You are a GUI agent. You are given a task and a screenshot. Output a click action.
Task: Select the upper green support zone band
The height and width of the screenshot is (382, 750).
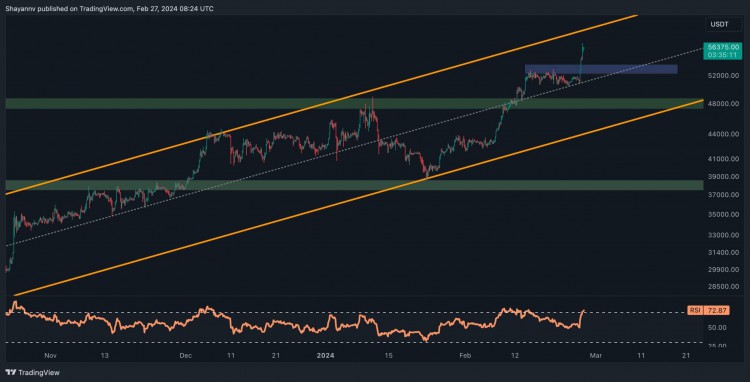(354, 103)
